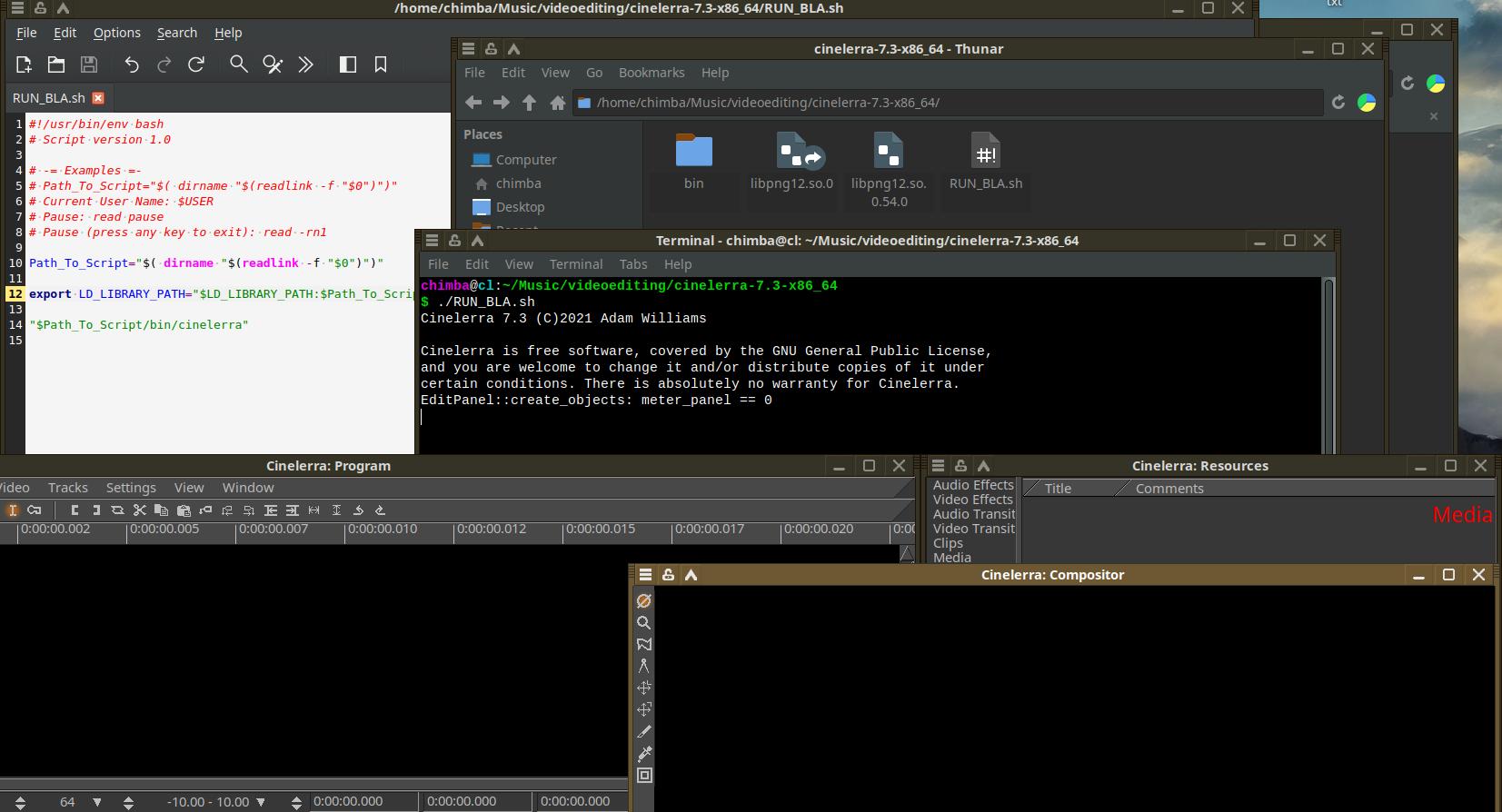1502x812 pixels.
Task: Toggle the safe regions tool in Compositor
Action: coord(644,776)
